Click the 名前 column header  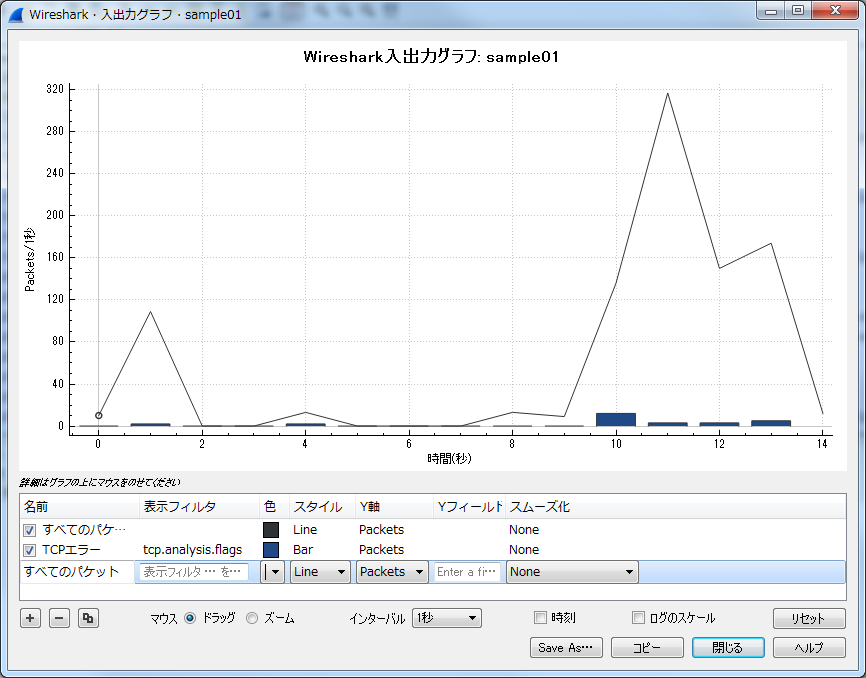click(x=80, y=506)
